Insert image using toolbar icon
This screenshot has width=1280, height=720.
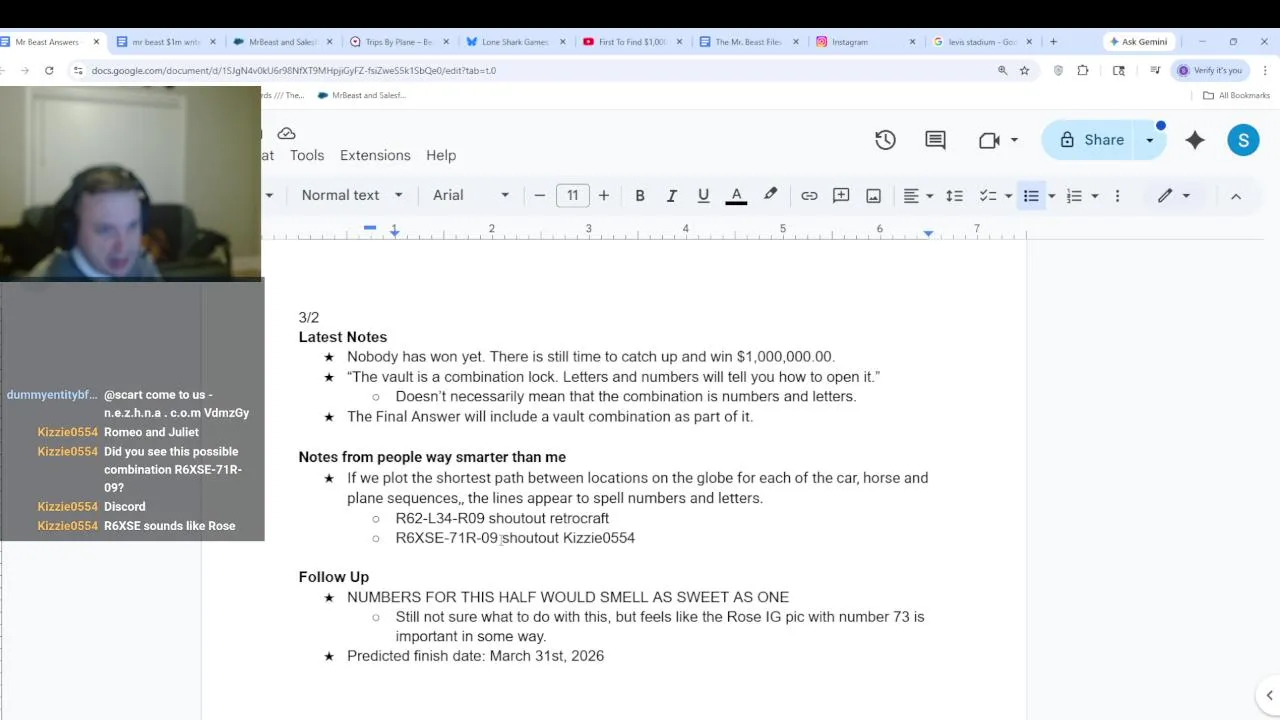click(x=873, y=195)
